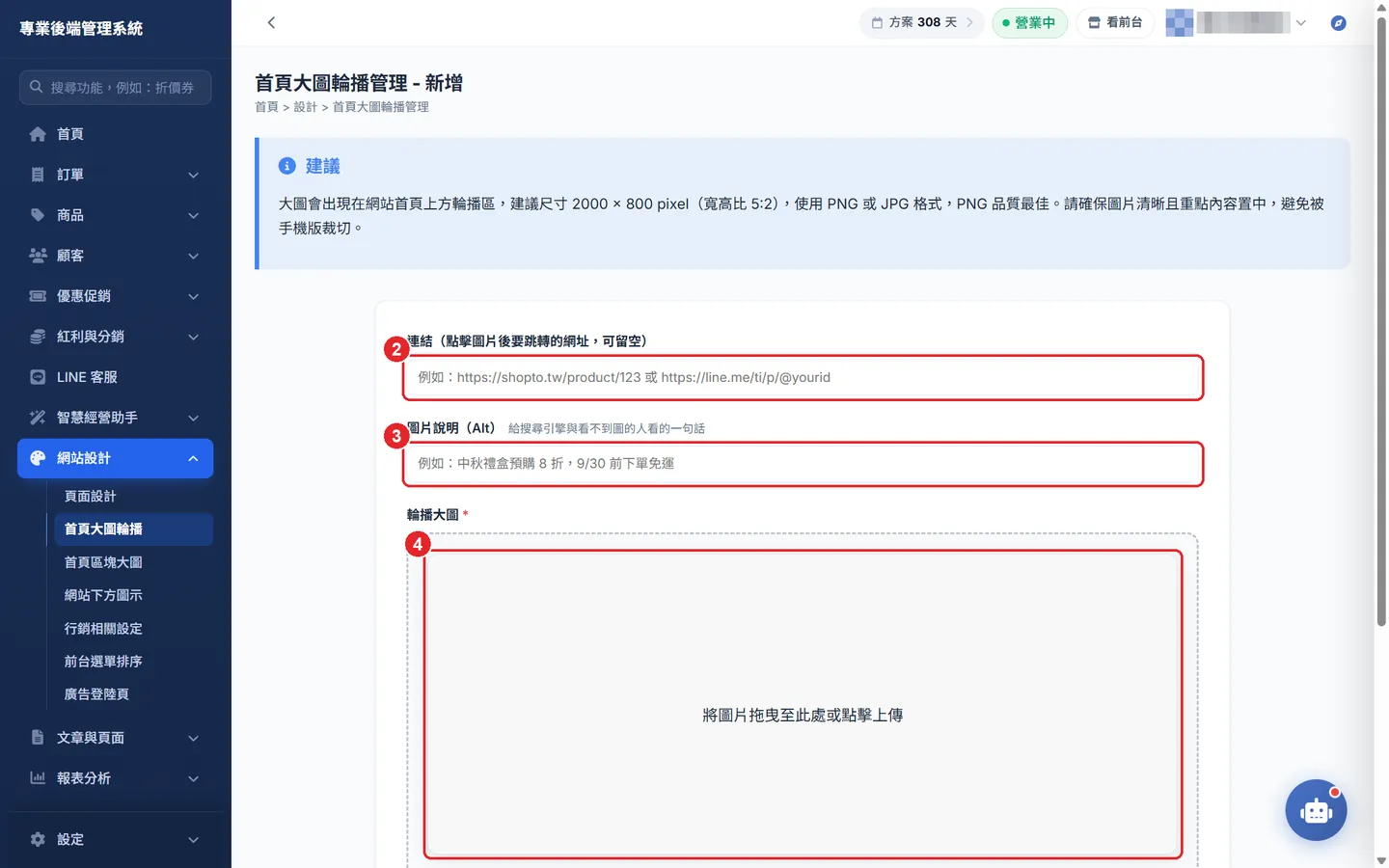
Task: Click the 智慧經營助手 magic wand icon
Action: tap(38, 418)
